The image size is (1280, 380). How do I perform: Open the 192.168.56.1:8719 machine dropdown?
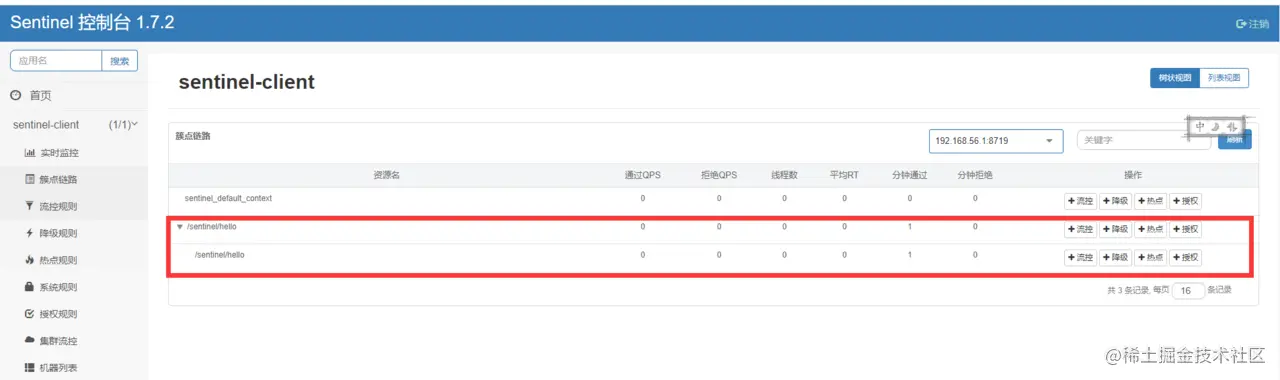[995, 141]
